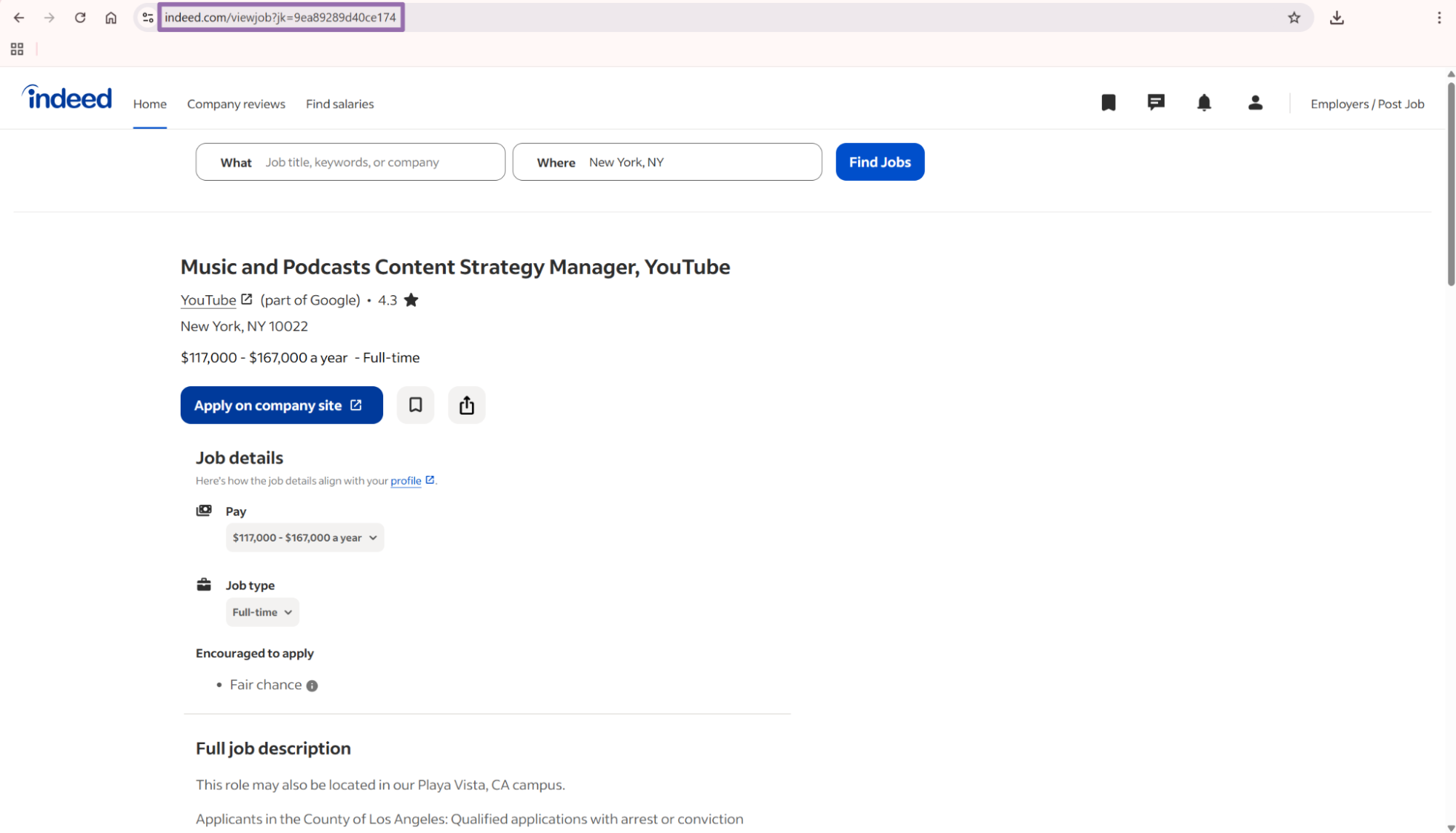Open browser downloads icon
Screen dimensions: 1456x833
(x=1337, y=17)
